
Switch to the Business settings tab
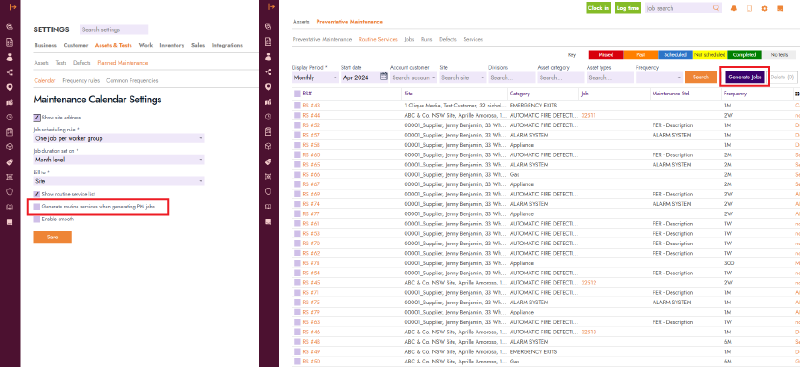click(45, 45)
